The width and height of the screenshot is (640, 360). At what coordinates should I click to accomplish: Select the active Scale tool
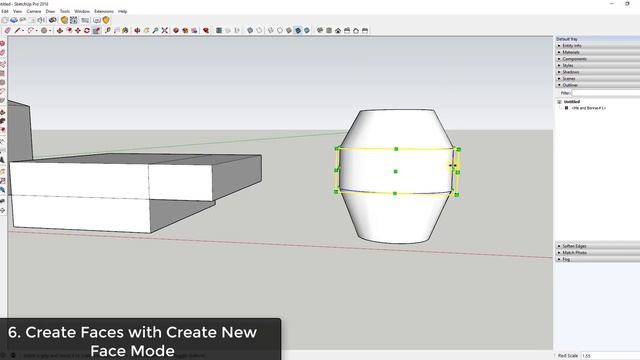[x=96, y=31]
